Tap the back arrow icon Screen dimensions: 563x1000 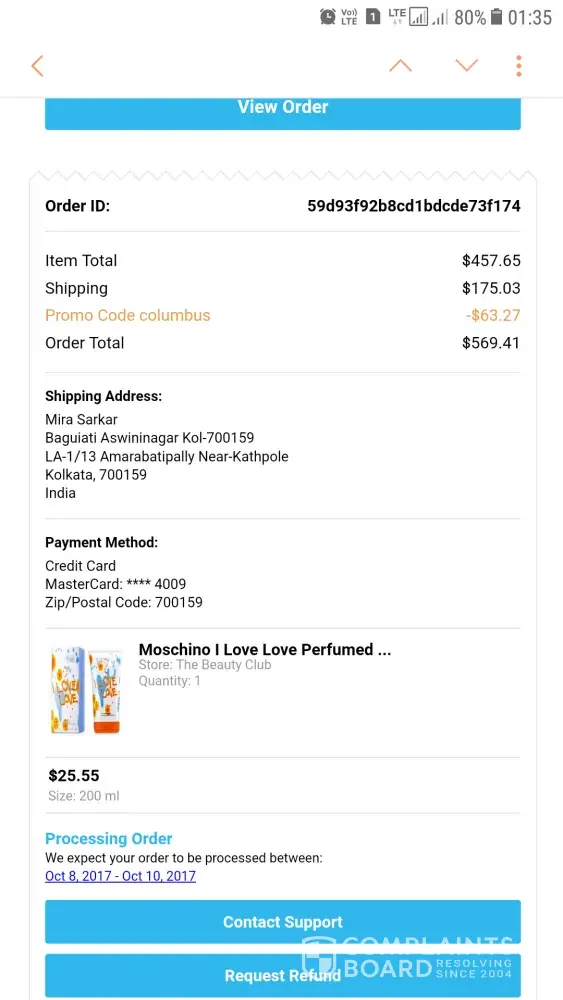pyautogui.click(x=37, y=66)
